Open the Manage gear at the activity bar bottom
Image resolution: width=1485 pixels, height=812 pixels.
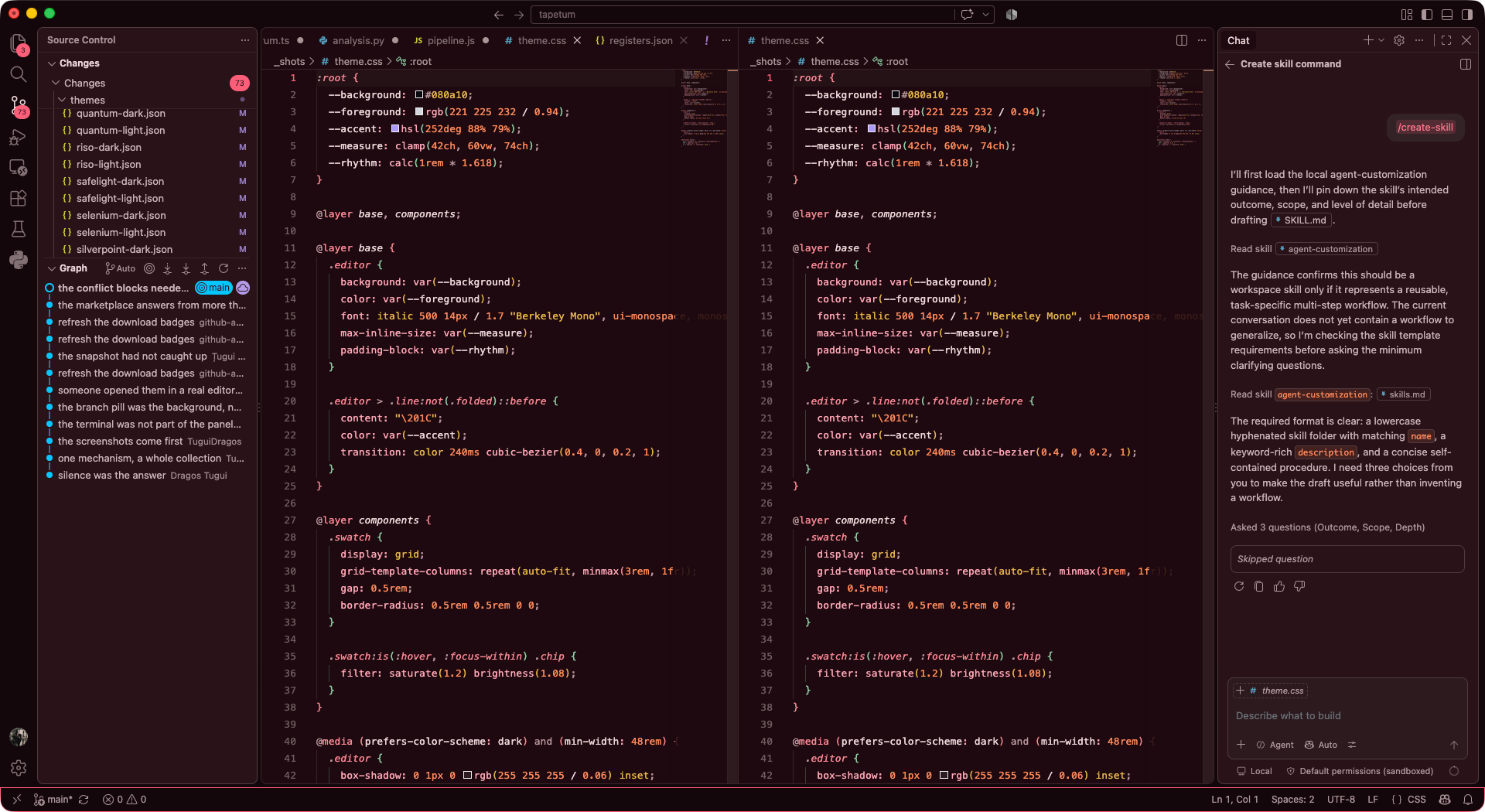19,768
